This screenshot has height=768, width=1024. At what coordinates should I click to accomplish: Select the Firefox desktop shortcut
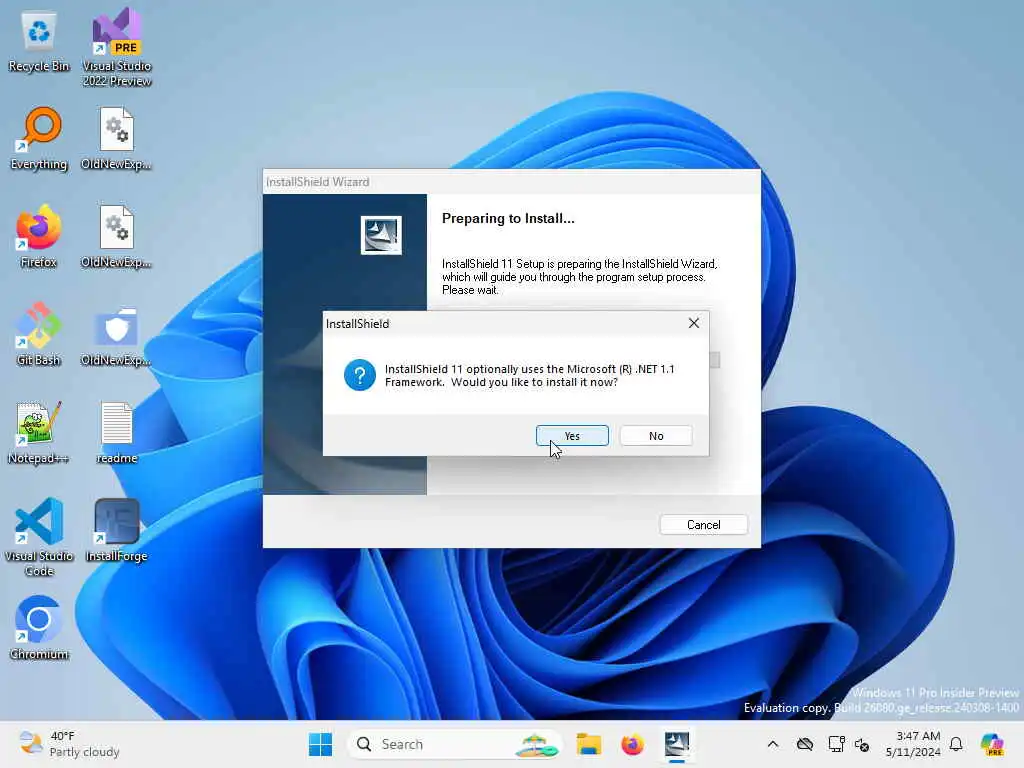(39, 236)
